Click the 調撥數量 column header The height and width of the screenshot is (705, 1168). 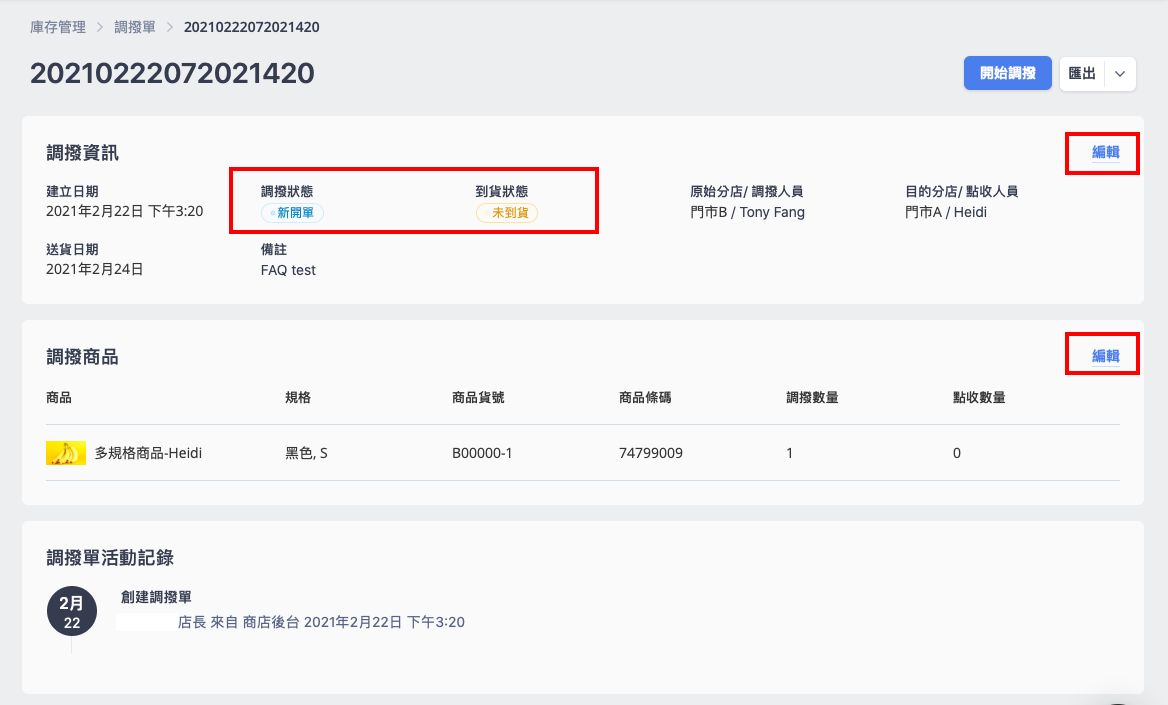click(x=812, y=397)
